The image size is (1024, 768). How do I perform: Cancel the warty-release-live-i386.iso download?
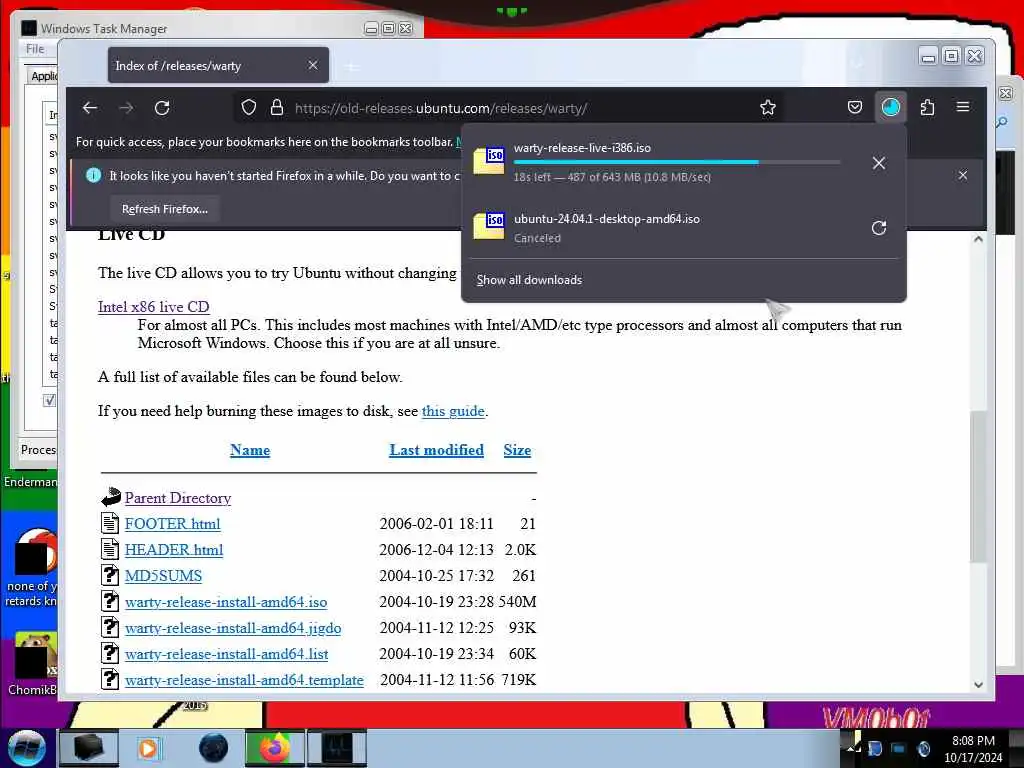tap(879, 163)
